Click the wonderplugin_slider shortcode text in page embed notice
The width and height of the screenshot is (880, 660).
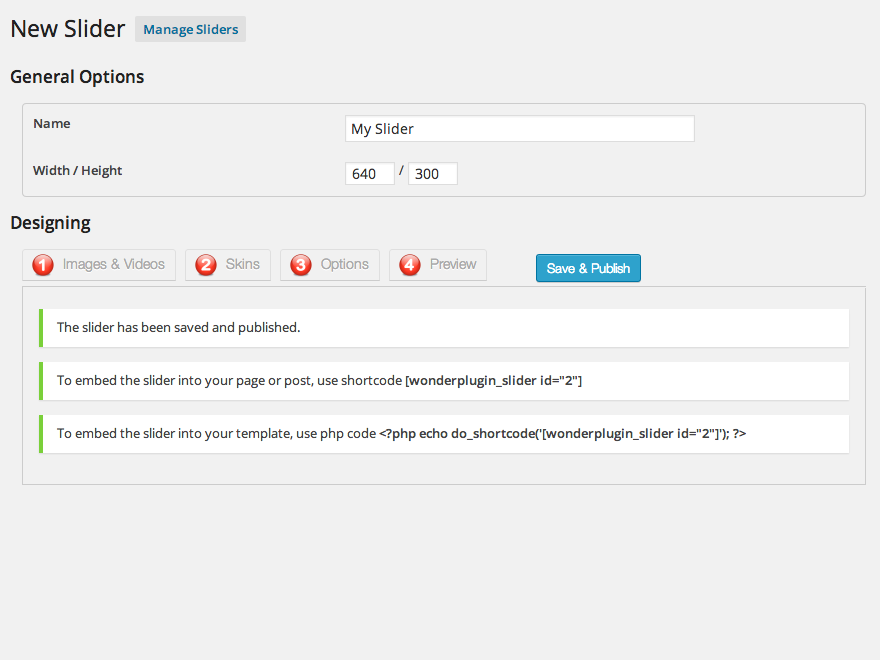coord(493,380)
